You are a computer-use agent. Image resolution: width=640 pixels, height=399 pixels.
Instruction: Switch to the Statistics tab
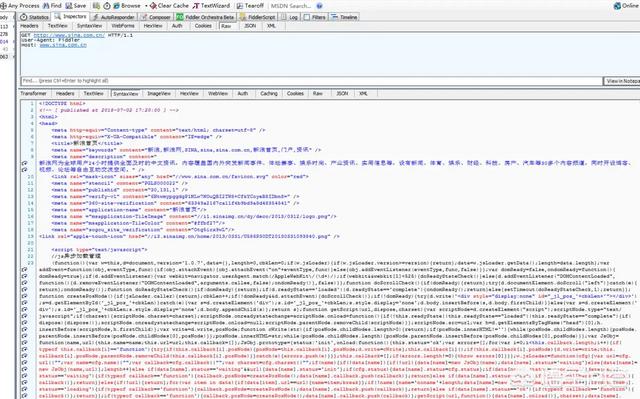click(35, 17)
